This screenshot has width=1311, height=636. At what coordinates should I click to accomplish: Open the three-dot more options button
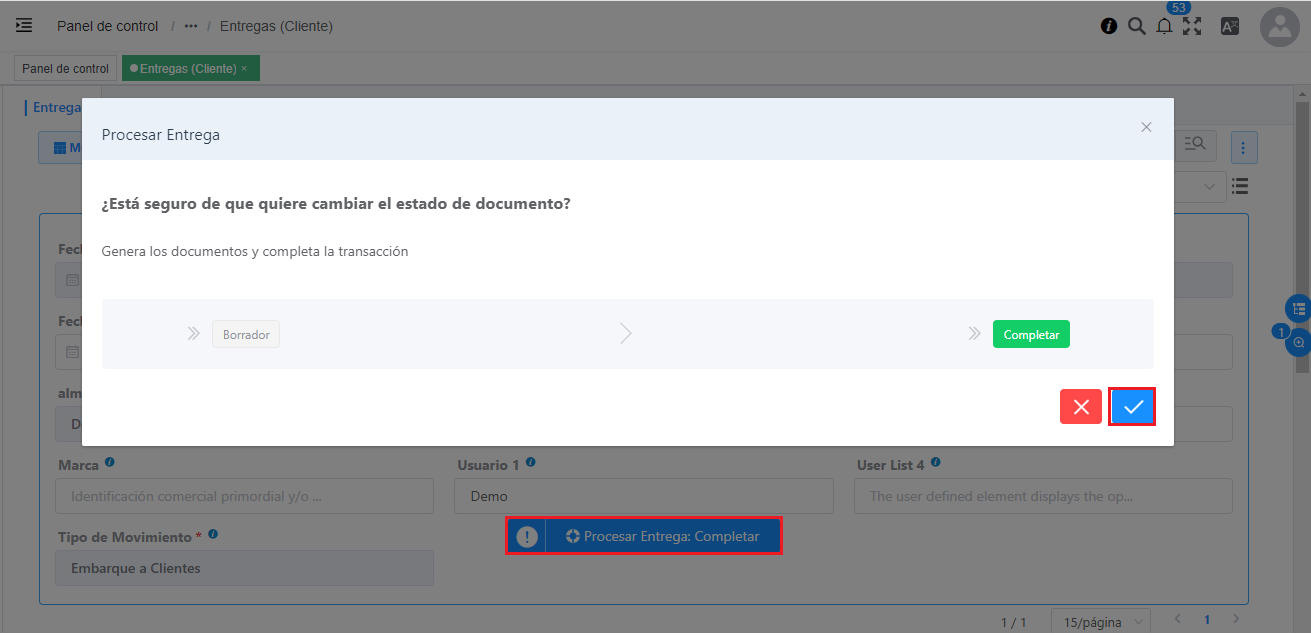1243,148
